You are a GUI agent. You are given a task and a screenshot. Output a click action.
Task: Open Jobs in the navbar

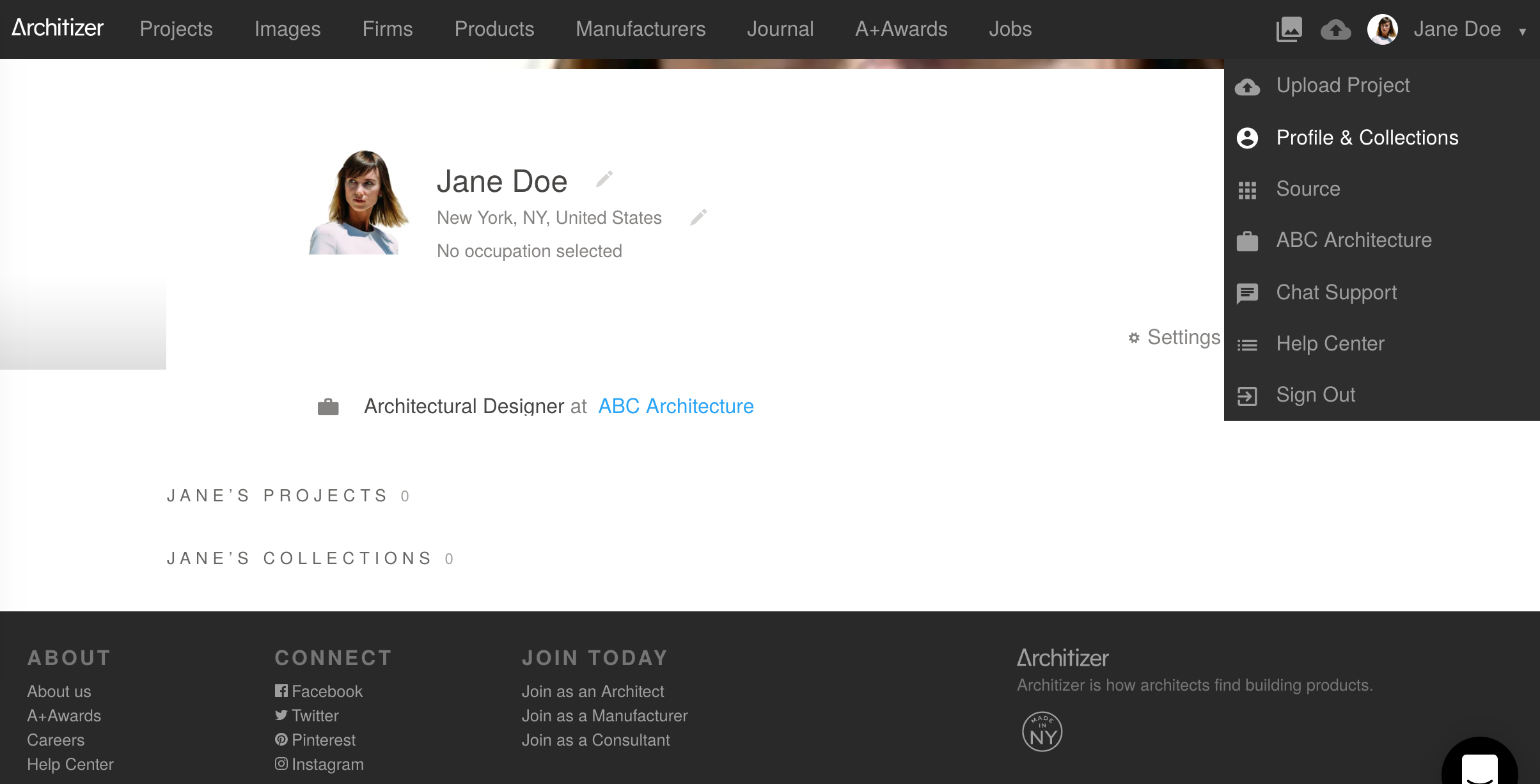[1010, 29]
